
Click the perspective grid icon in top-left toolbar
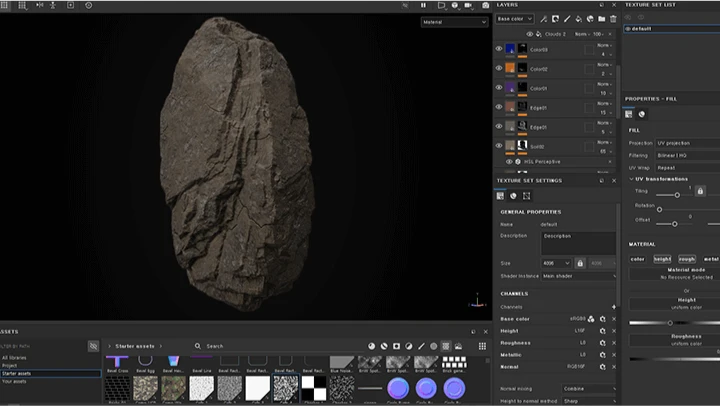pyautogui.click(x=22, y=6)
